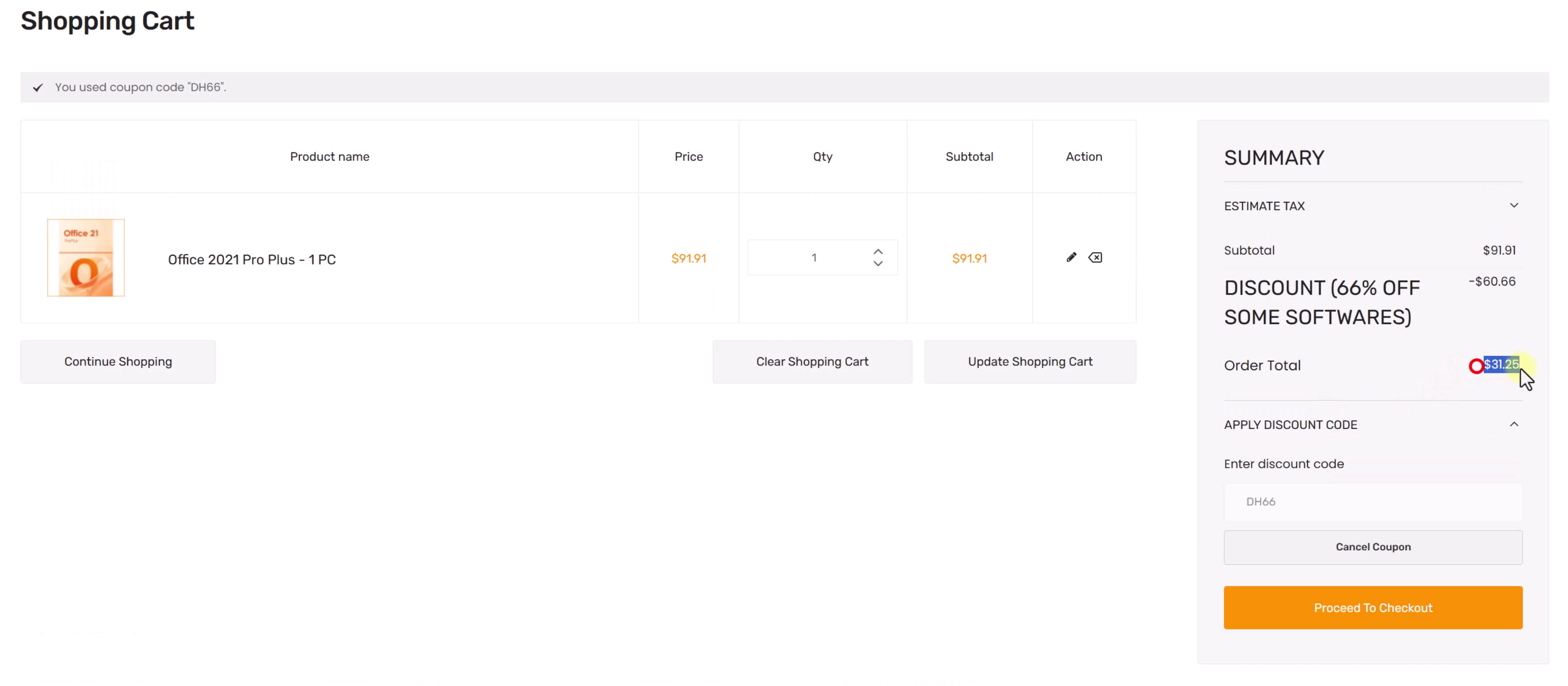The image size is (1568, 686).
Task: Expand the Estimate Tax section
Action: 1513,206
